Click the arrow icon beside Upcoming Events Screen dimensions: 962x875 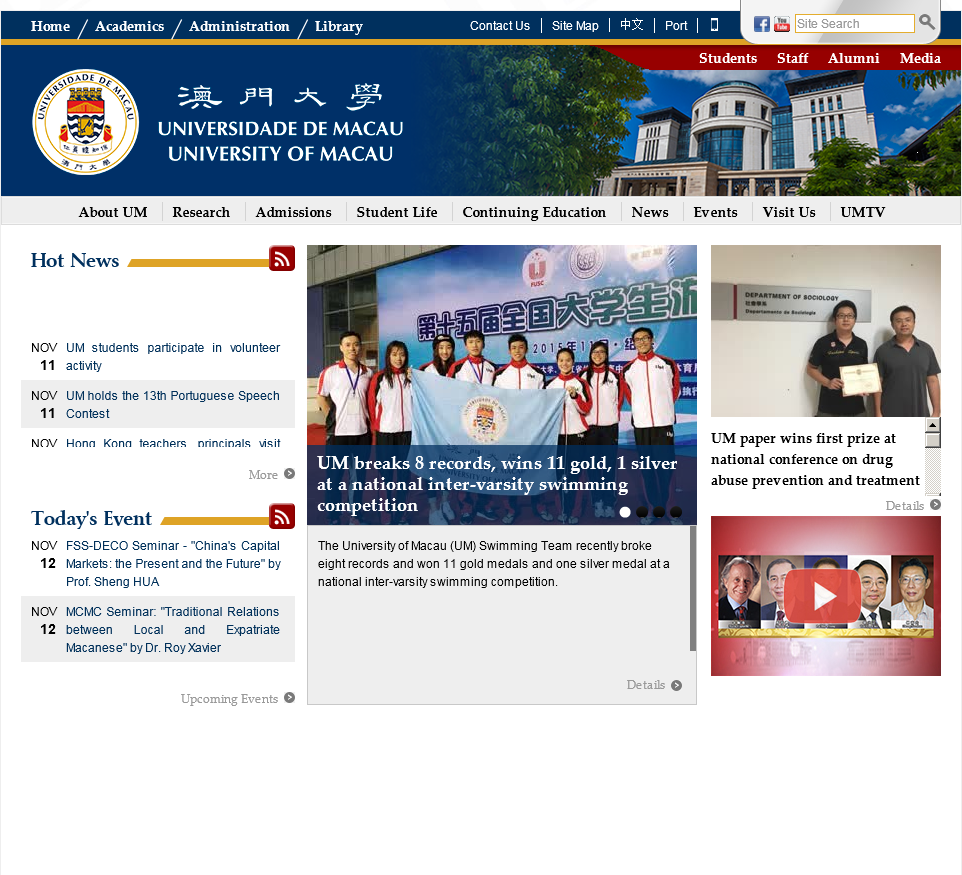(x=290, y=698)
